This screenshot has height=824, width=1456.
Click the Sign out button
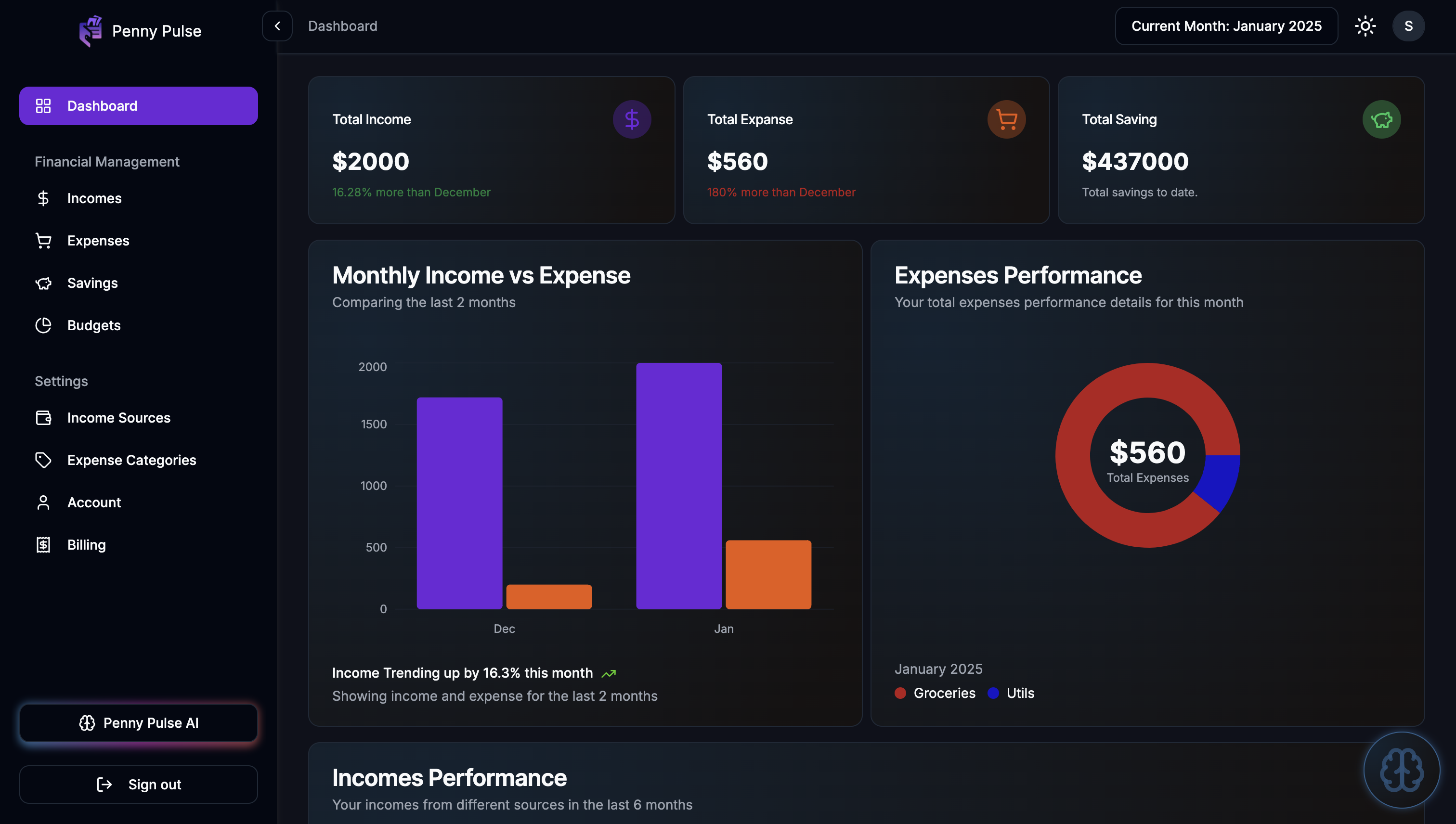[x=139, y=785]
